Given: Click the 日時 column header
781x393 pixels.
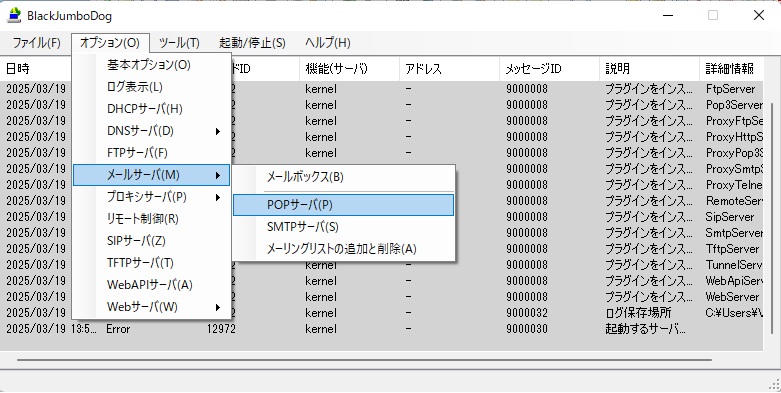Looking at the screenshot, I should pyautogui.click(x=36, y=69).
